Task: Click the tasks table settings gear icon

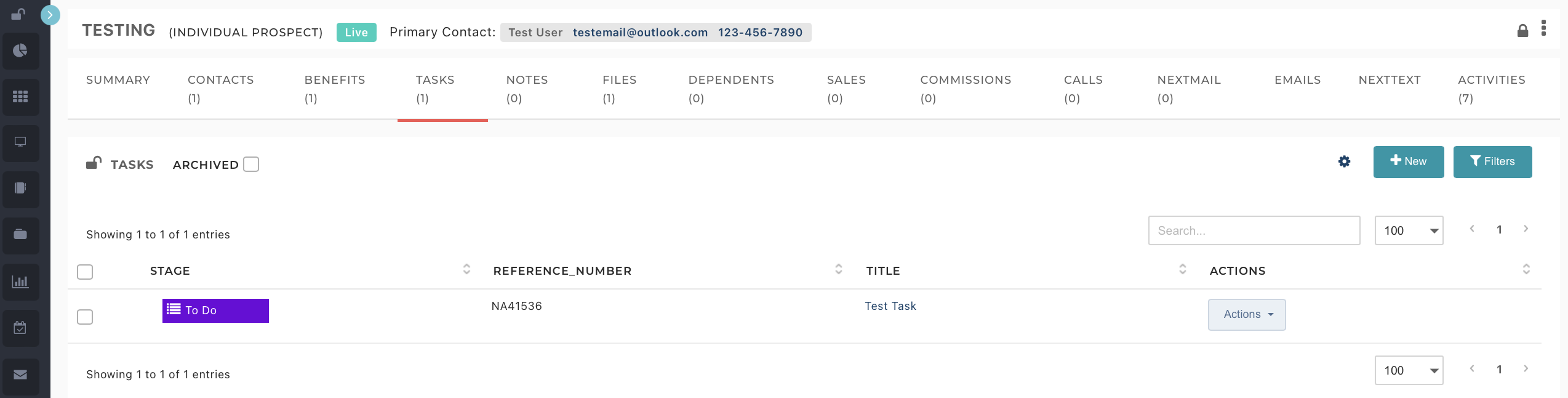Action: click(1345, 161)
